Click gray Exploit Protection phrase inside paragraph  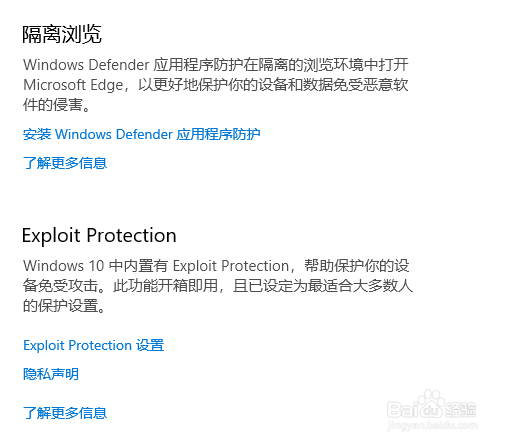pos(231,266)
